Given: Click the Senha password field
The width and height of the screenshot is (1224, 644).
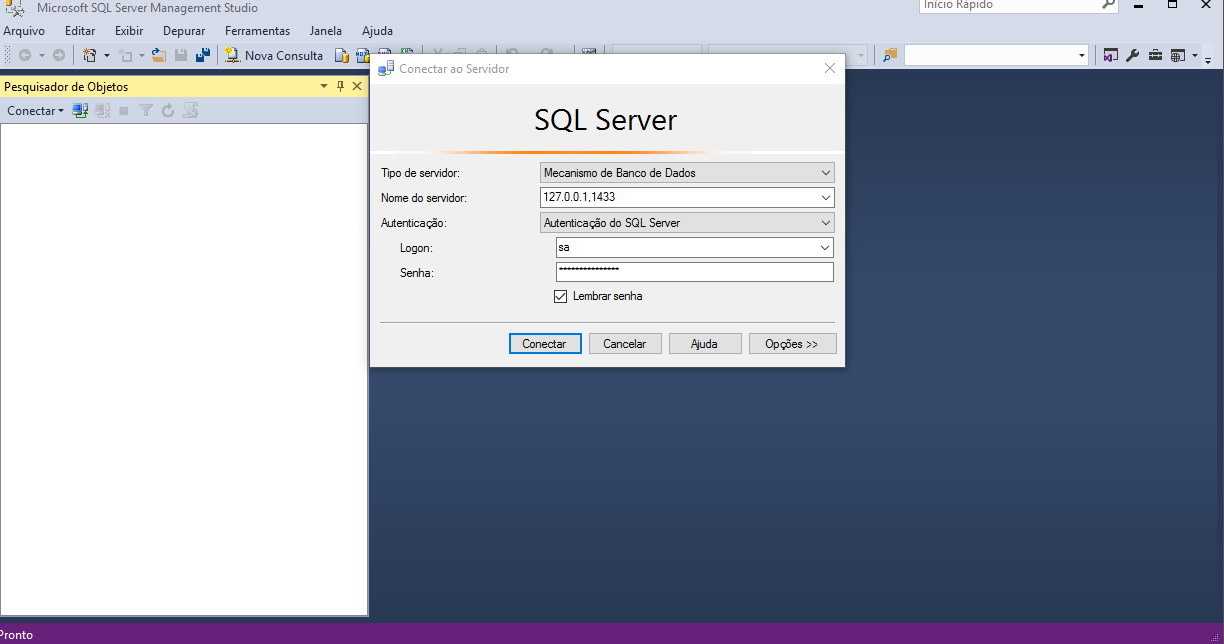Looking at the screenshot, I should pyautogui.click(x=695, y=272).
